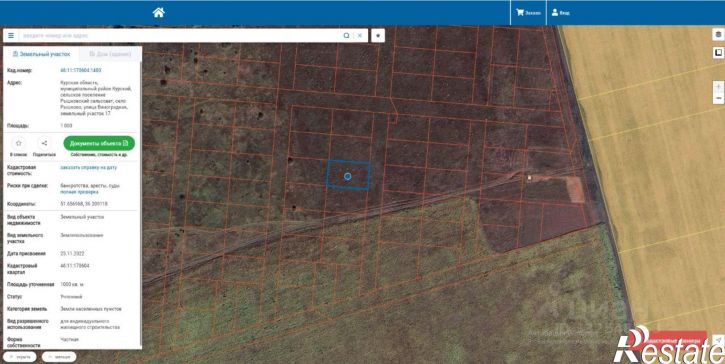This screenshot has height=364, width=725.
Task: Select permitted use text для индивидуального жилищного строительства
Action: tap(90, 324)
